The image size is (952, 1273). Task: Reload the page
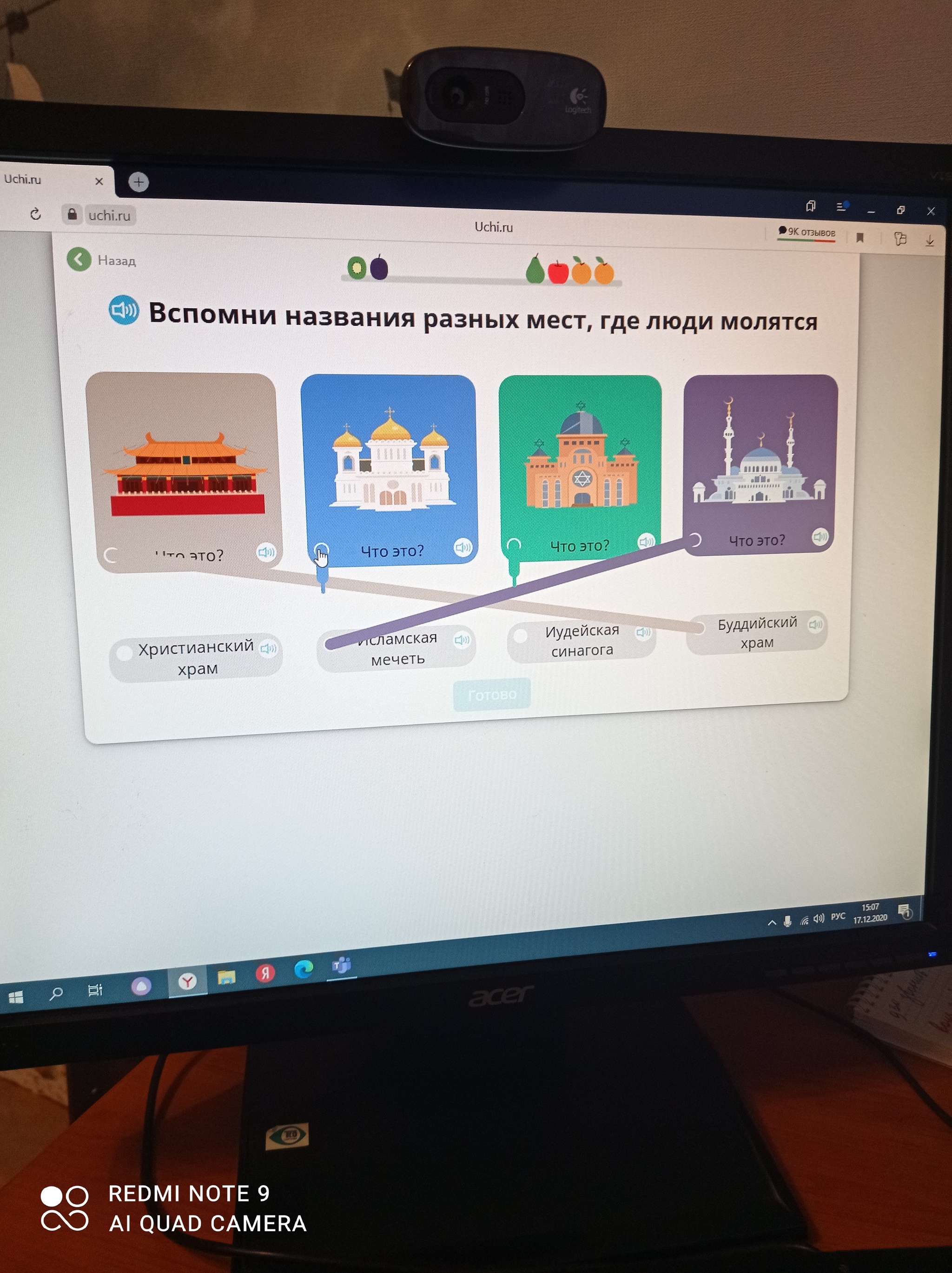(x=36, y=214)
